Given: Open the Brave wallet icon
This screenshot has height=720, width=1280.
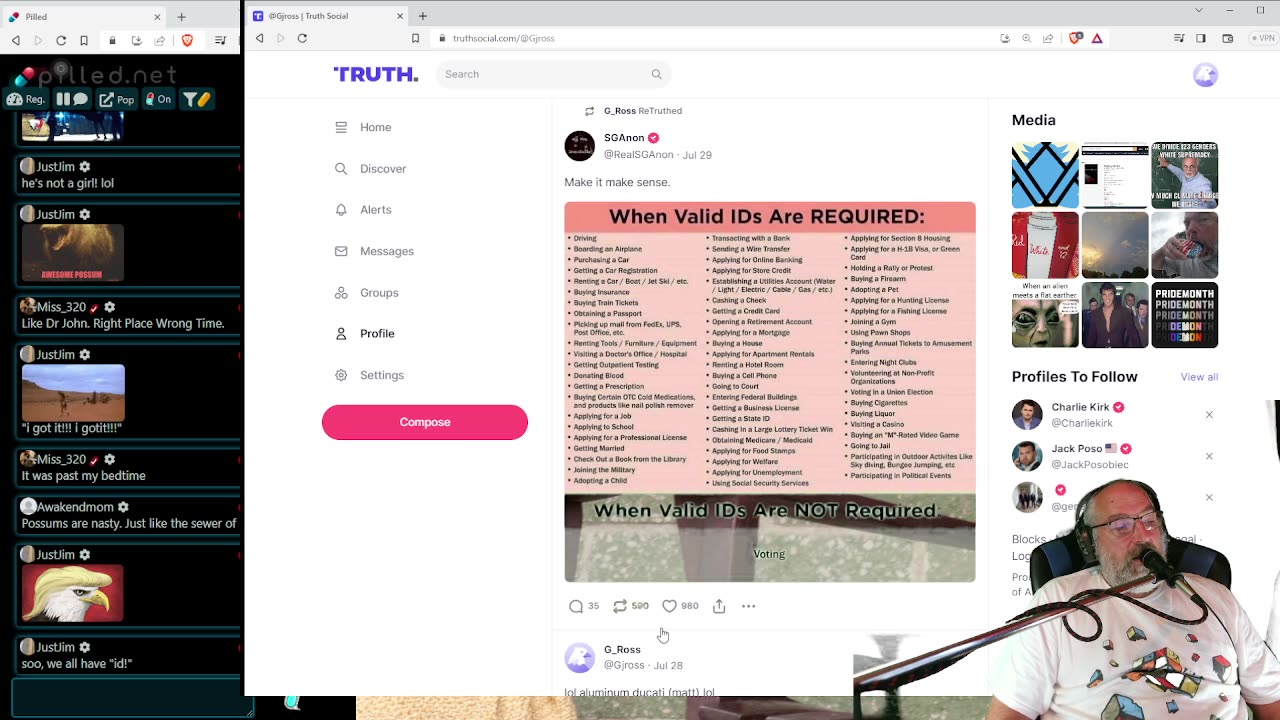Looking at the screenshot, I should coord(1228,38).
